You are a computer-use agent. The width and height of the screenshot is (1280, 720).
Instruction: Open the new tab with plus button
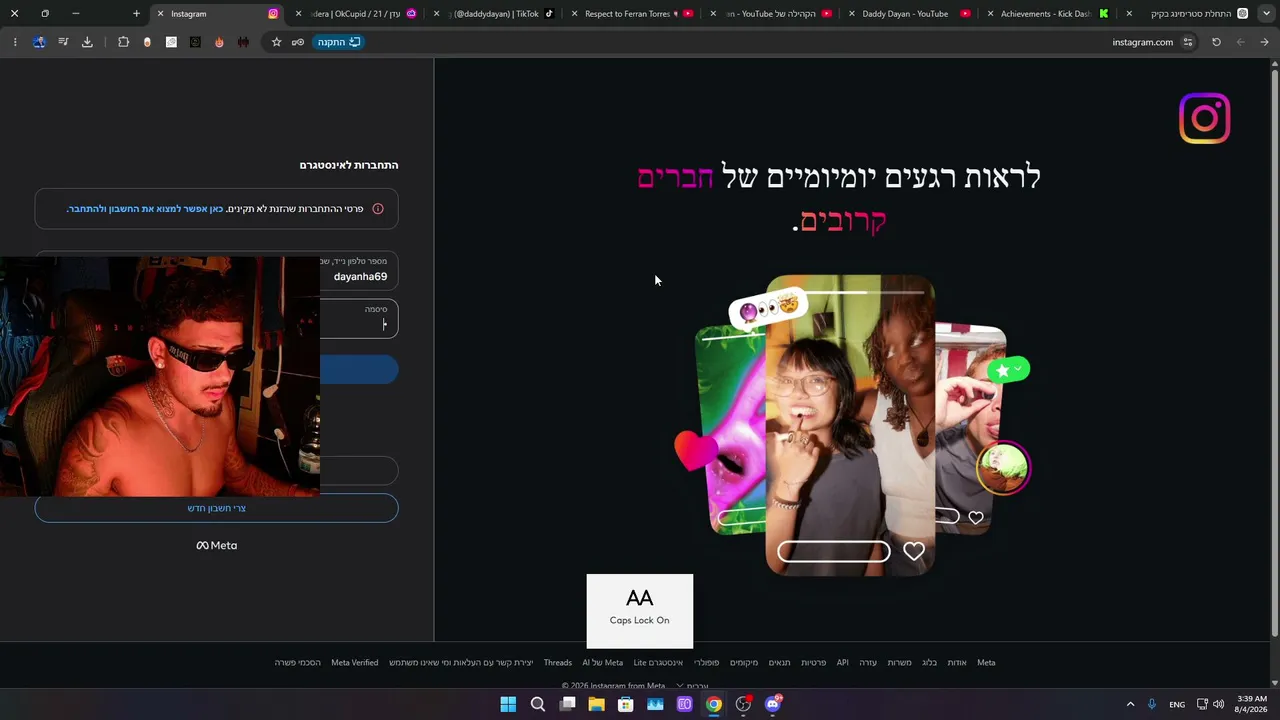[137, 14]
